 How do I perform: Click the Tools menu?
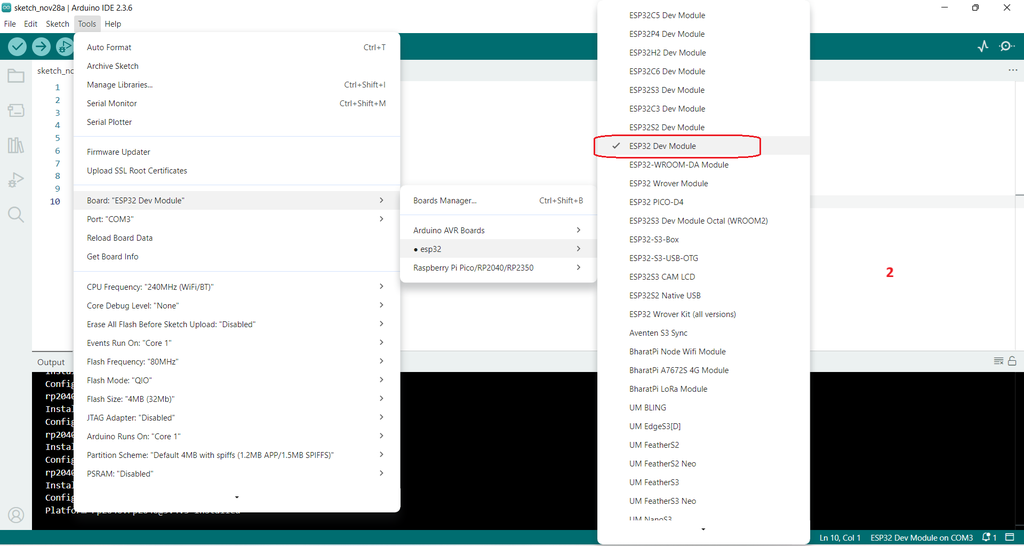click(x=87, y=24)
